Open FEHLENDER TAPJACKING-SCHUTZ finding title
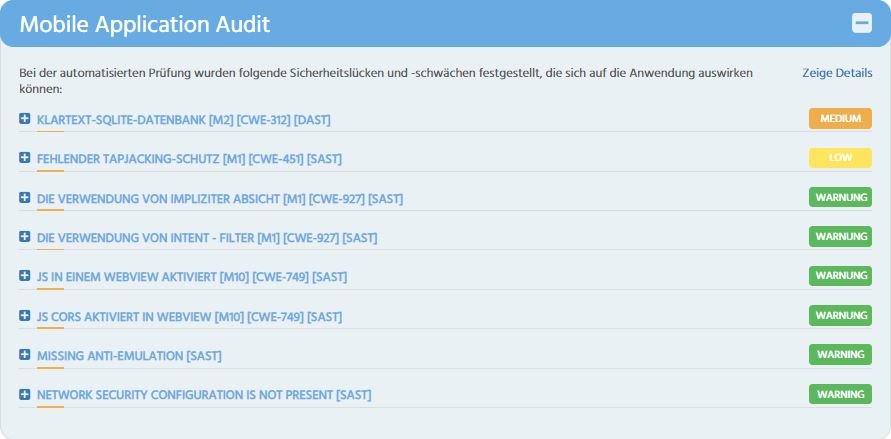This screenshot has width=891, height=439. coord(189,160)
